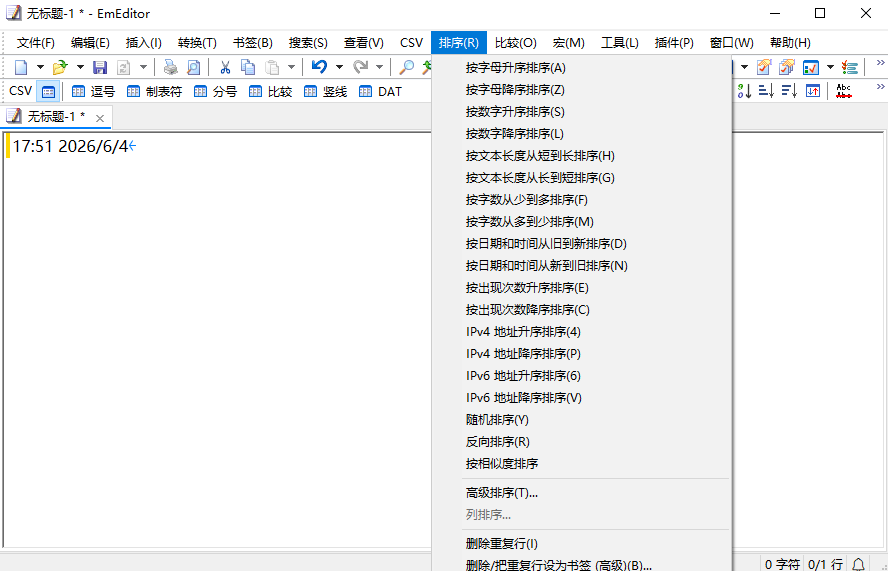Click the notification bell in status bar
Screen dimensions: 888x571
tap(859, 564)
